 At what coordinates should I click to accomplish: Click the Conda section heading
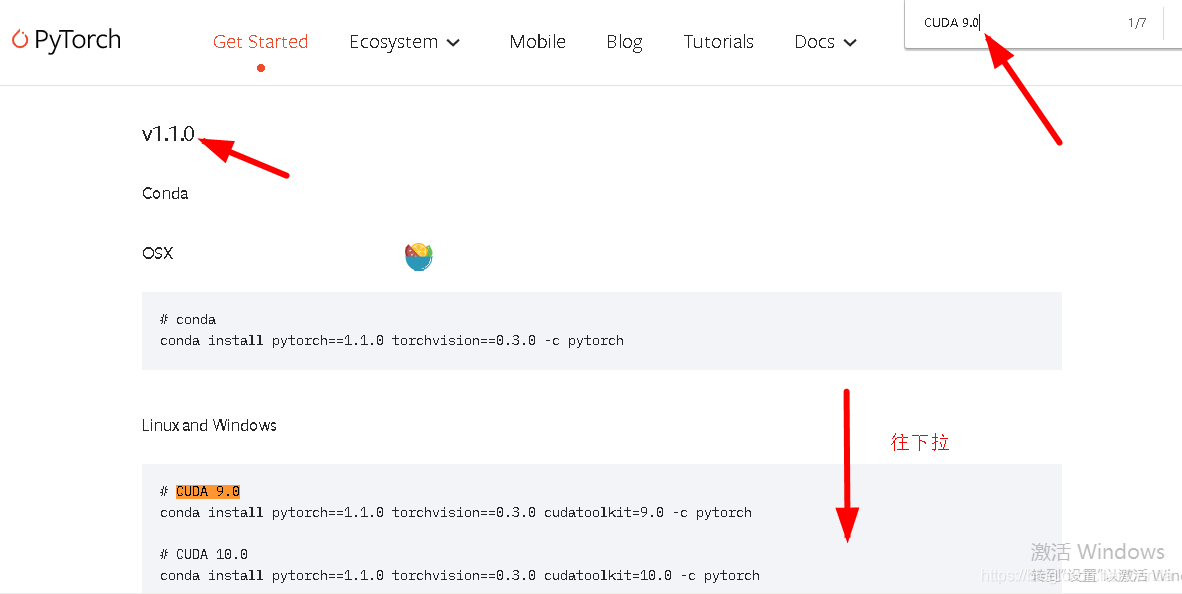tap(165, 193)
